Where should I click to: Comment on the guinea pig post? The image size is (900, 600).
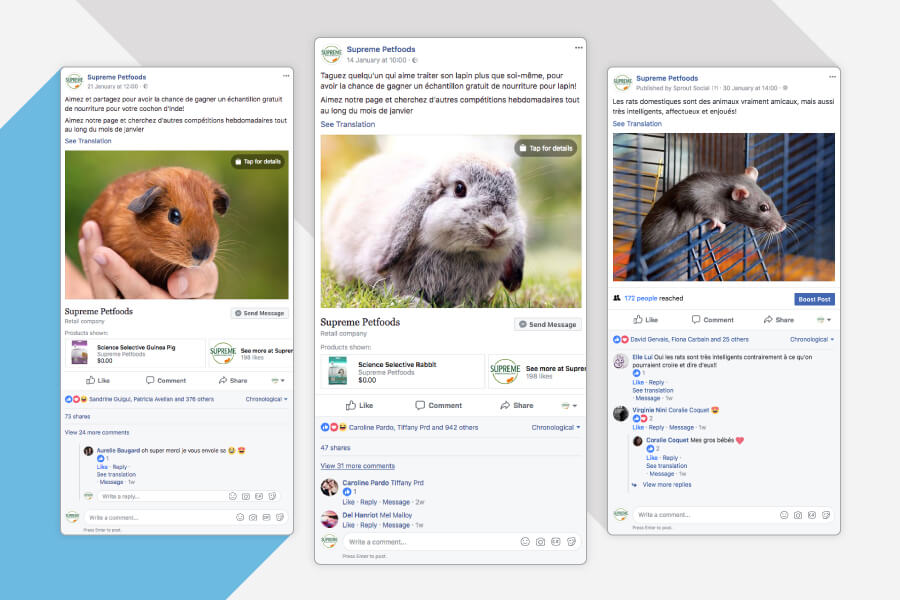coord(166,380)
